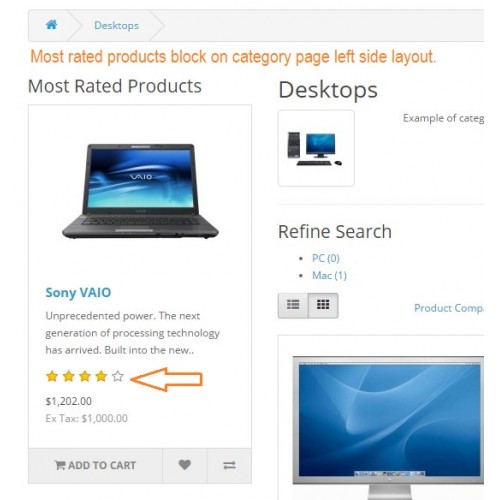Image resolution: width=500 pixels, height=500 pixels.
Task: Compare Sony VAIO with arrows icon
Action: (229, 465)
